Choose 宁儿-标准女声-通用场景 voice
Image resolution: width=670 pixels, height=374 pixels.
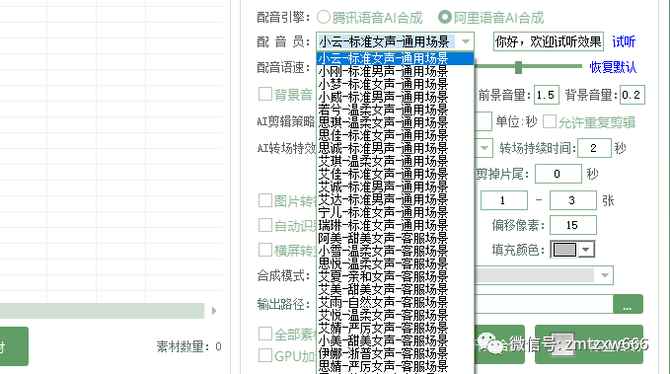(395, 212)
